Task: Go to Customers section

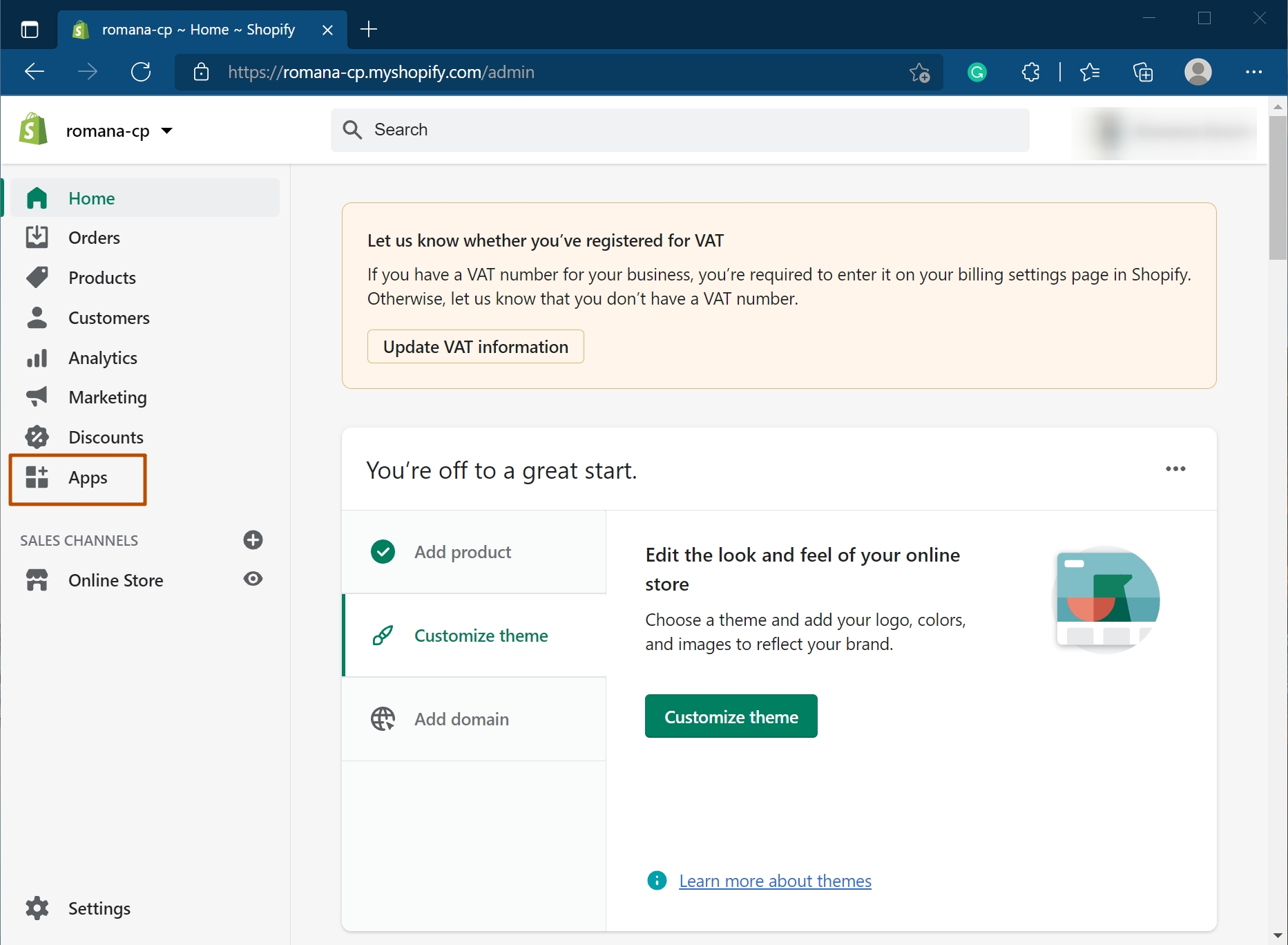Action: tap(145, 318)
